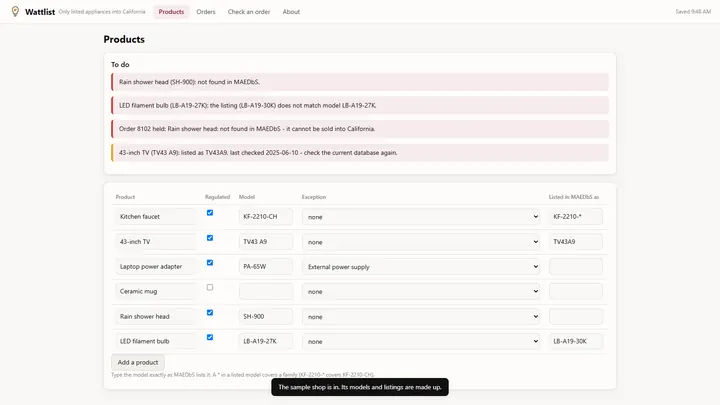Click the sample shop notification toast

coord(360,387)
